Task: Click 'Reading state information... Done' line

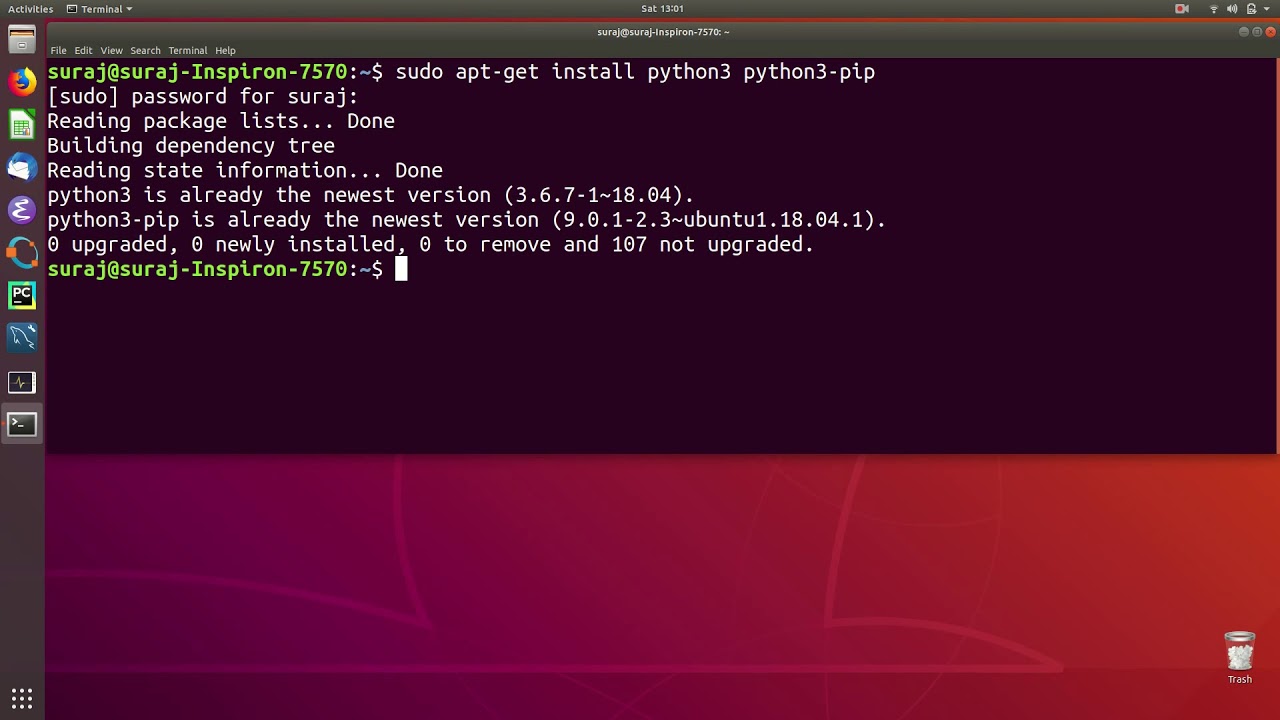Action: [x=245, y=171]
